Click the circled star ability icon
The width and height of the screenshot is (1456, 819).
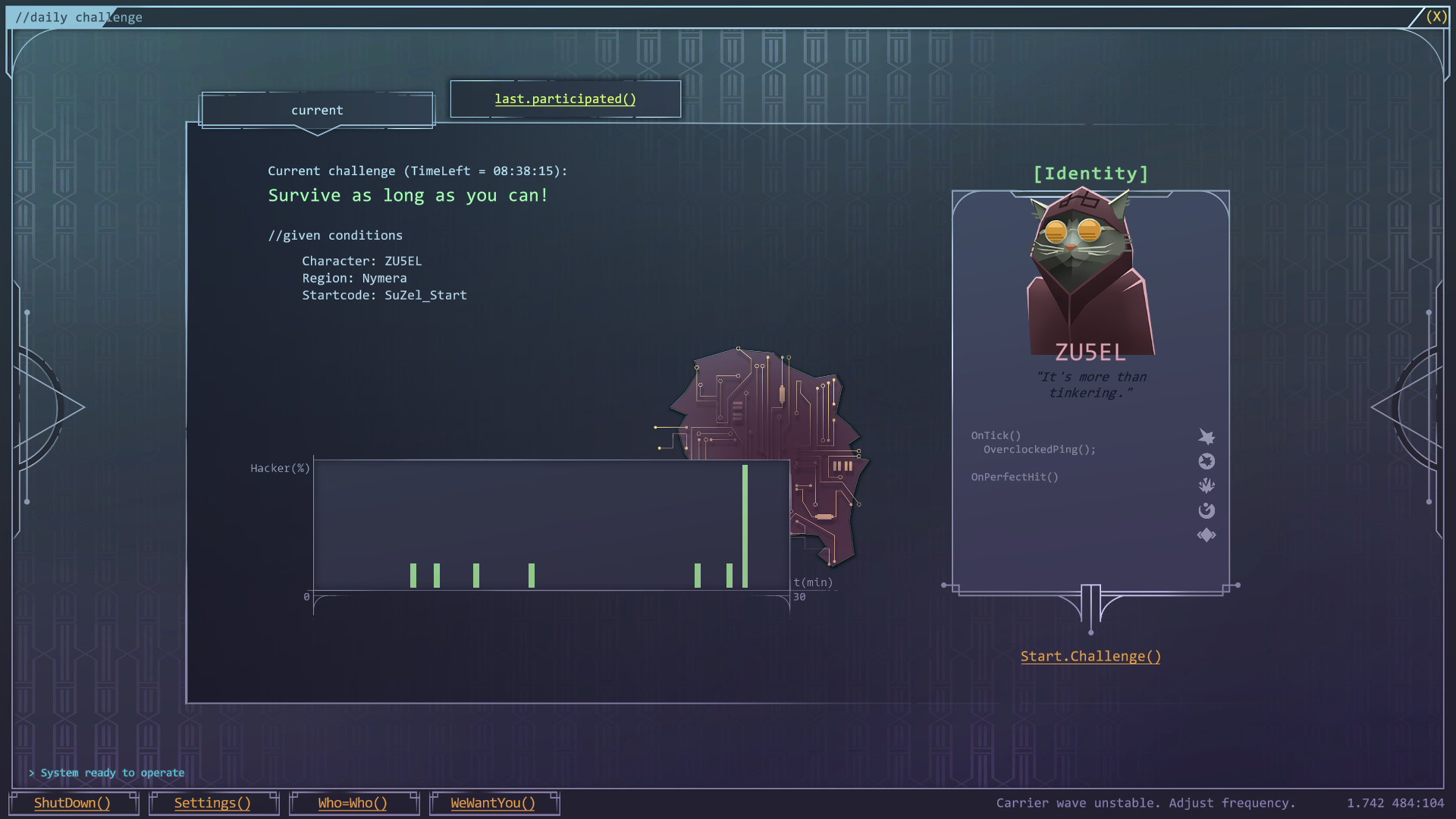(x=1206, y=461)
